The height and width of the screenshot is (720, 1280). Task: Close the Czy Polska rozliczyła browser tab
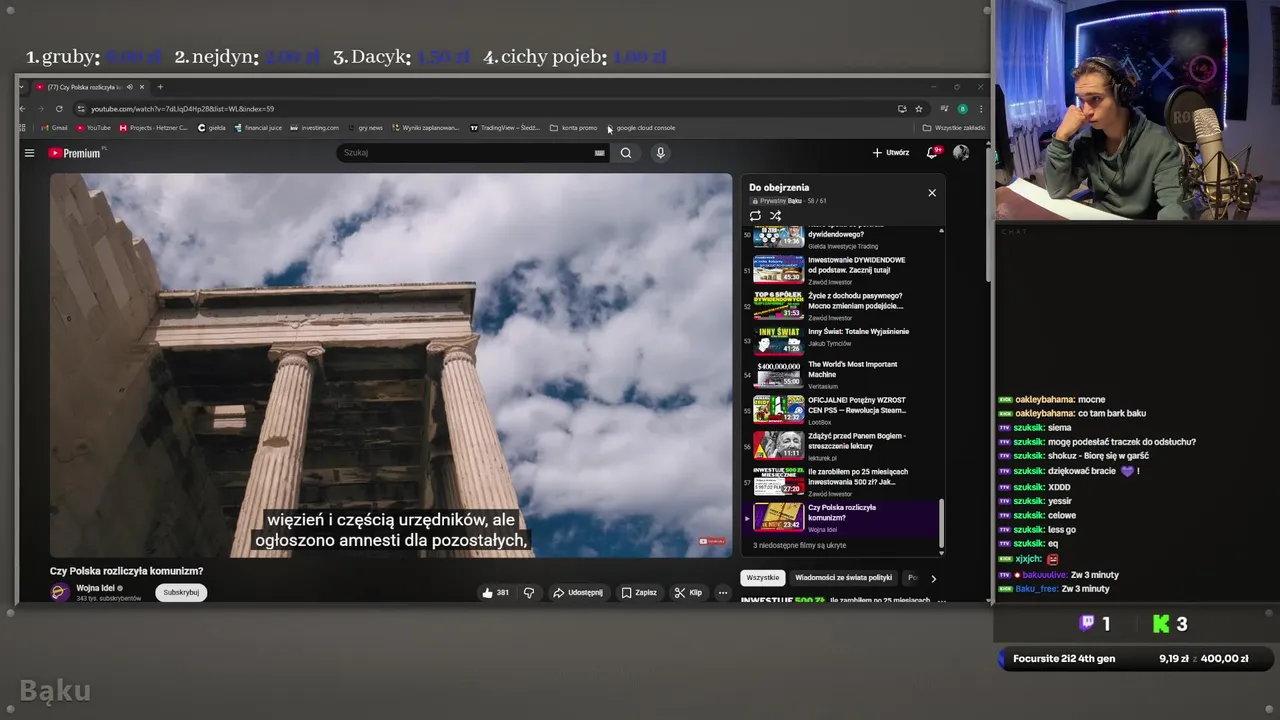coord(142,87)
